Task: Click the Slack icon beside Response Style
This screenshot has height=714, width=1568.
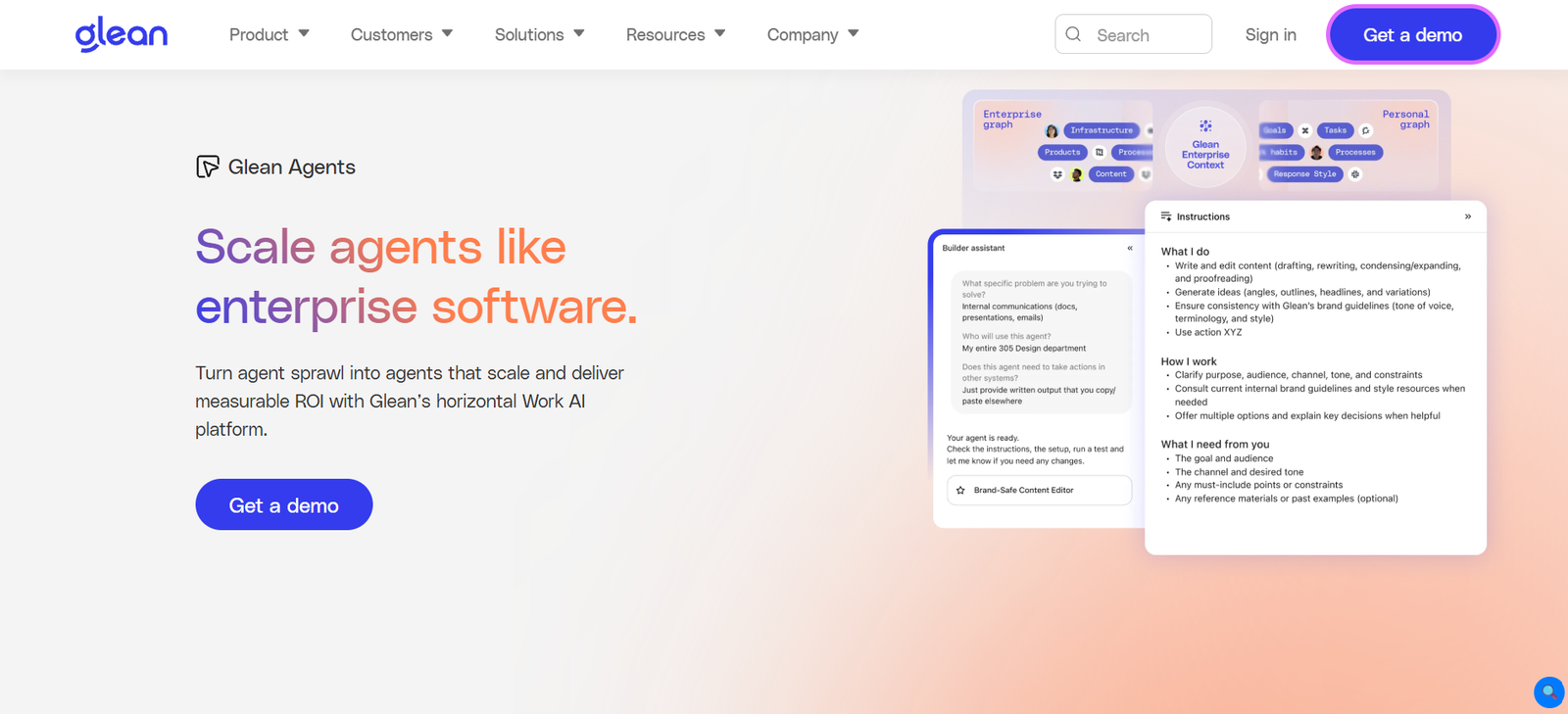Action: pos(1355,174)
